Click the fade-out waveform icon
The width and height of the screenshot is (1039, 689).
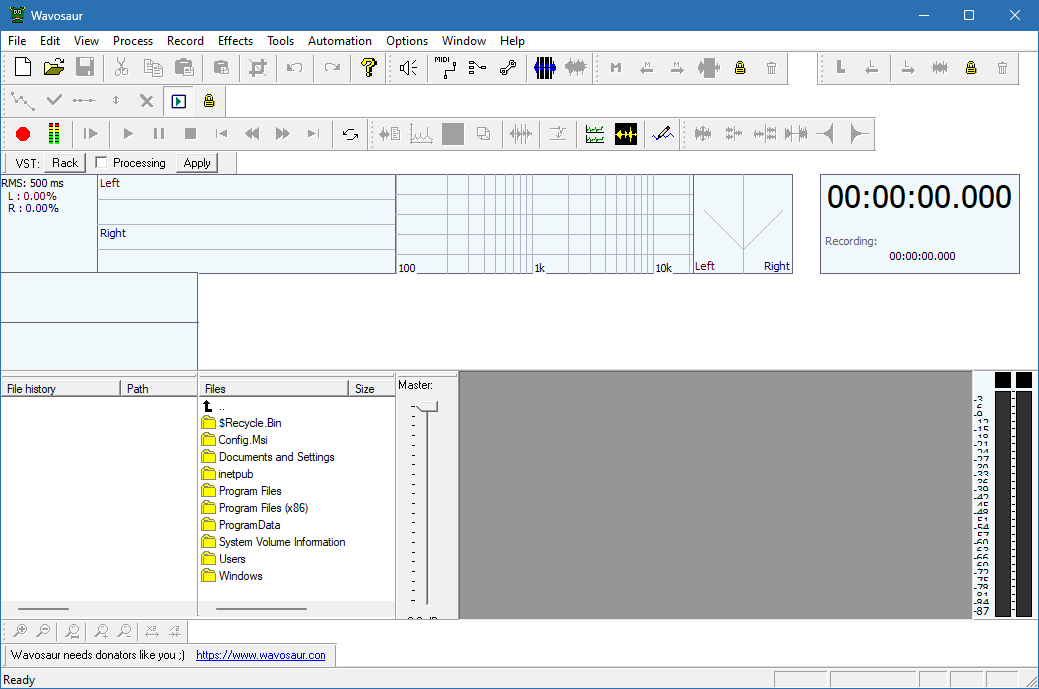click(x=858, y=134)
